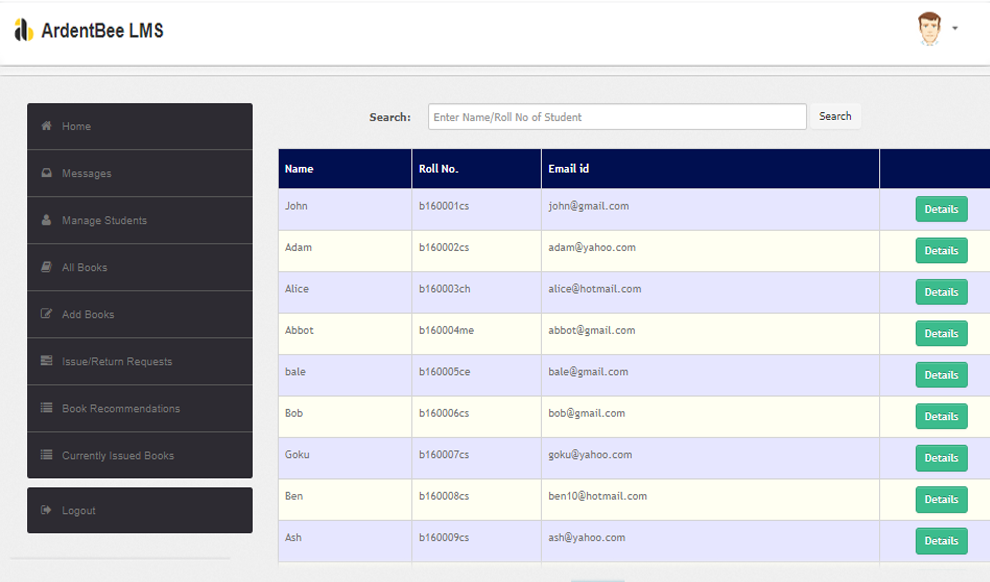Screen dimensions: 990x582
Task: Open Details for Alice
Action: click(941, 293)
